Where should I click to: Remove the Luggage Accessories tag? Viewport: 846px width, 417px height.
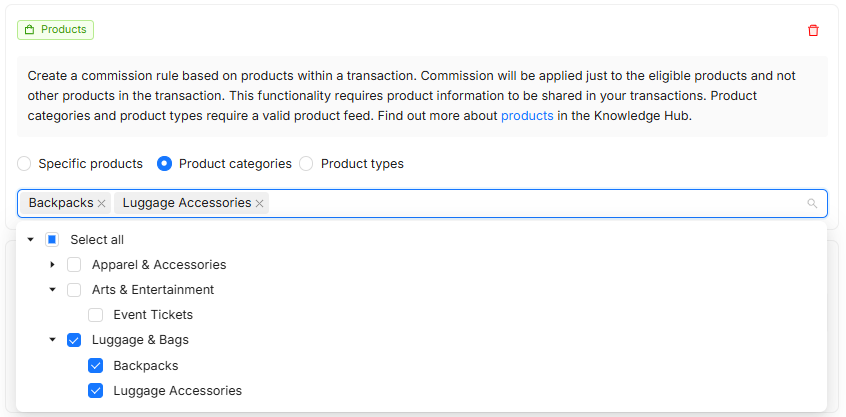[x=260, y=203]
